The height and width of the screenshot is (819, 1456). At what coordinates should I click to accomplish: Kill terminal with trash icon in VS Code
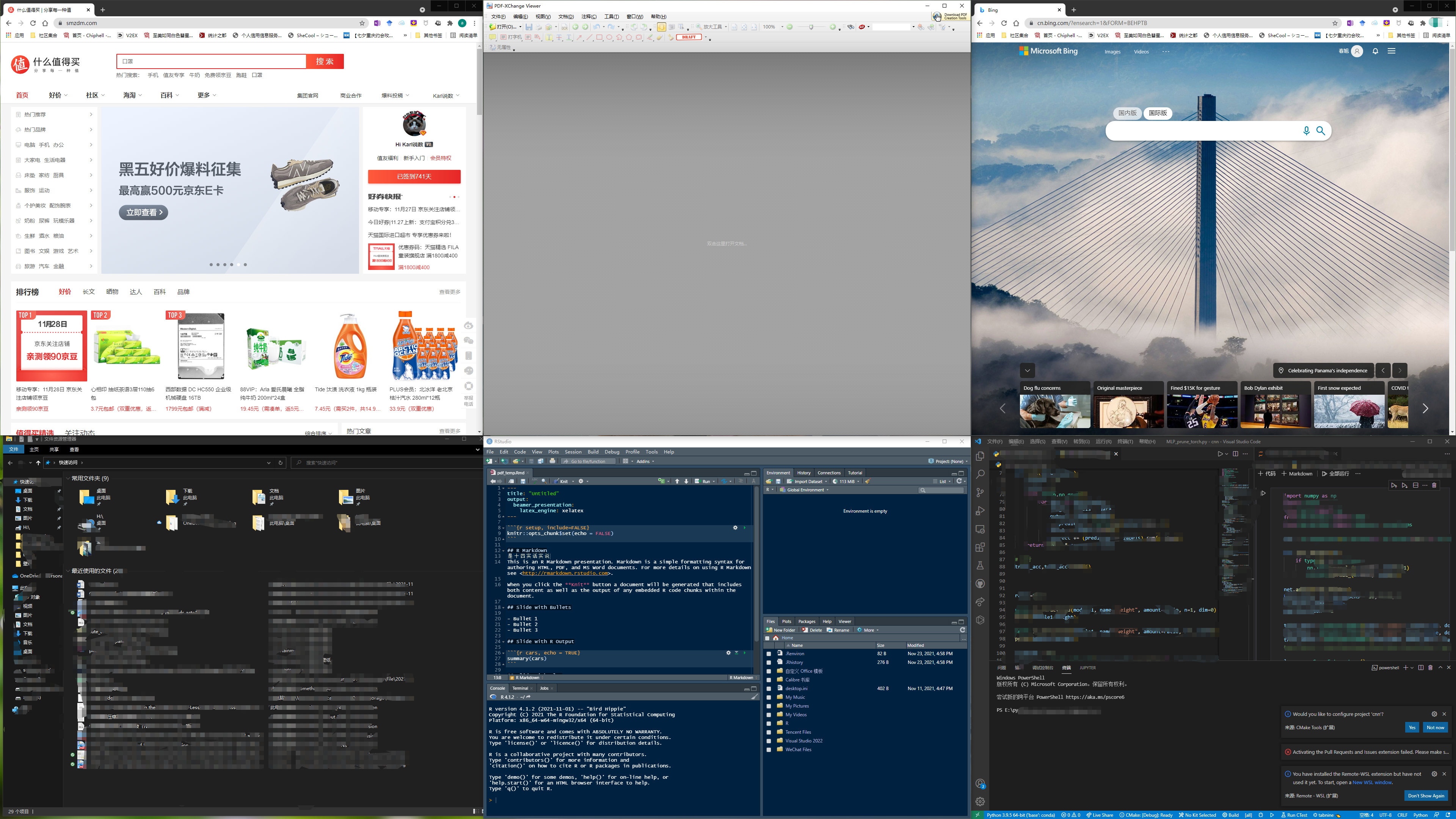1431,667
